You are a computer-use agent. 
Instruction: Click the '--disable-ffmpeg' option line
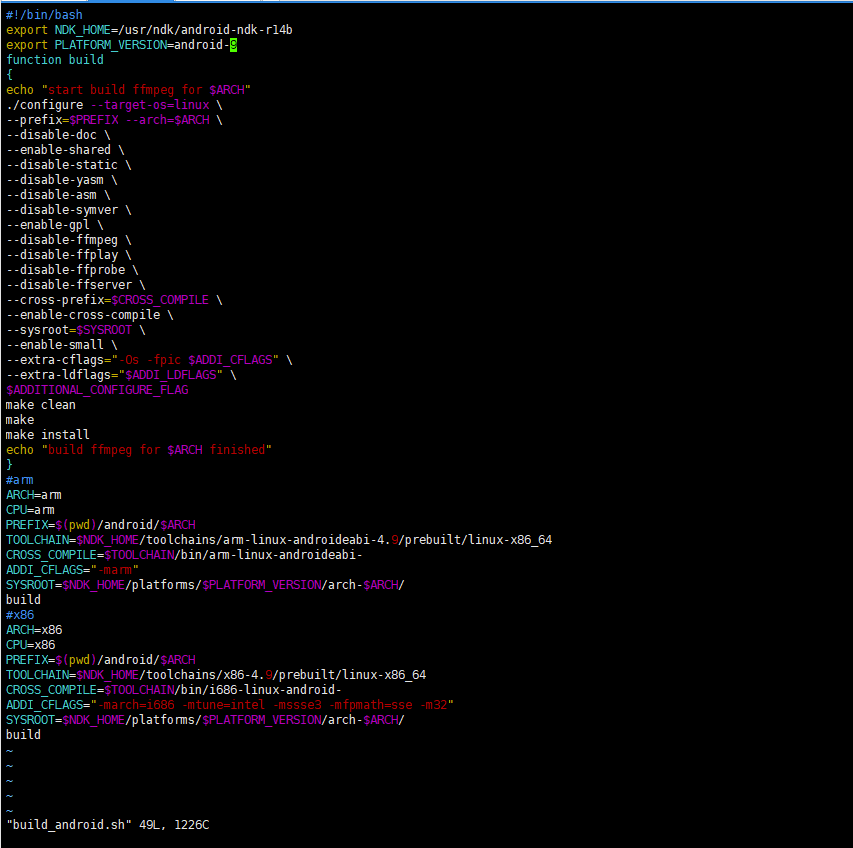pyautogui.click(x=69, y=240)
